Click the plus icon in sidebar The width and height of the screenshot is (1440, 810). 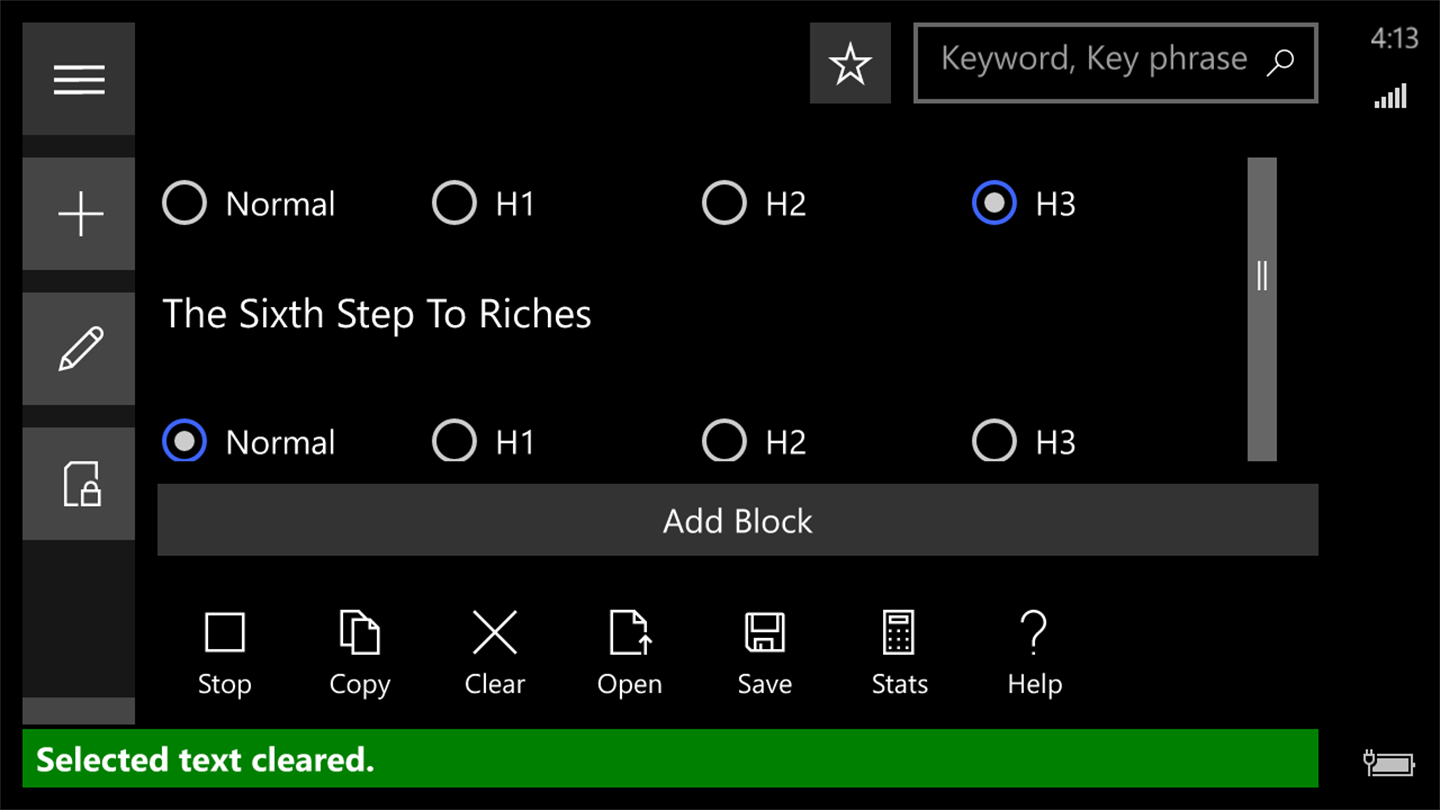point(79,214)
